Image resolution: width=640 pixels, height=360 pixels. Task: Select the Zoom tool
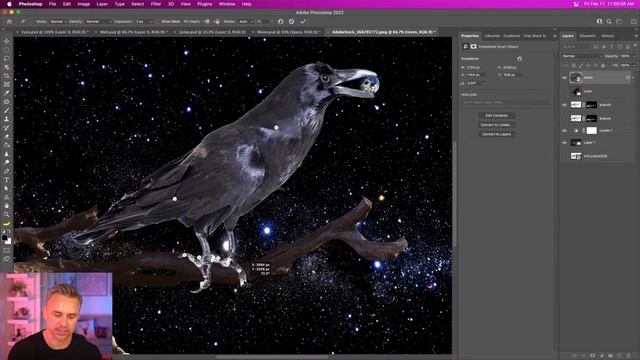pyautogui.click(x=7, y=214)
